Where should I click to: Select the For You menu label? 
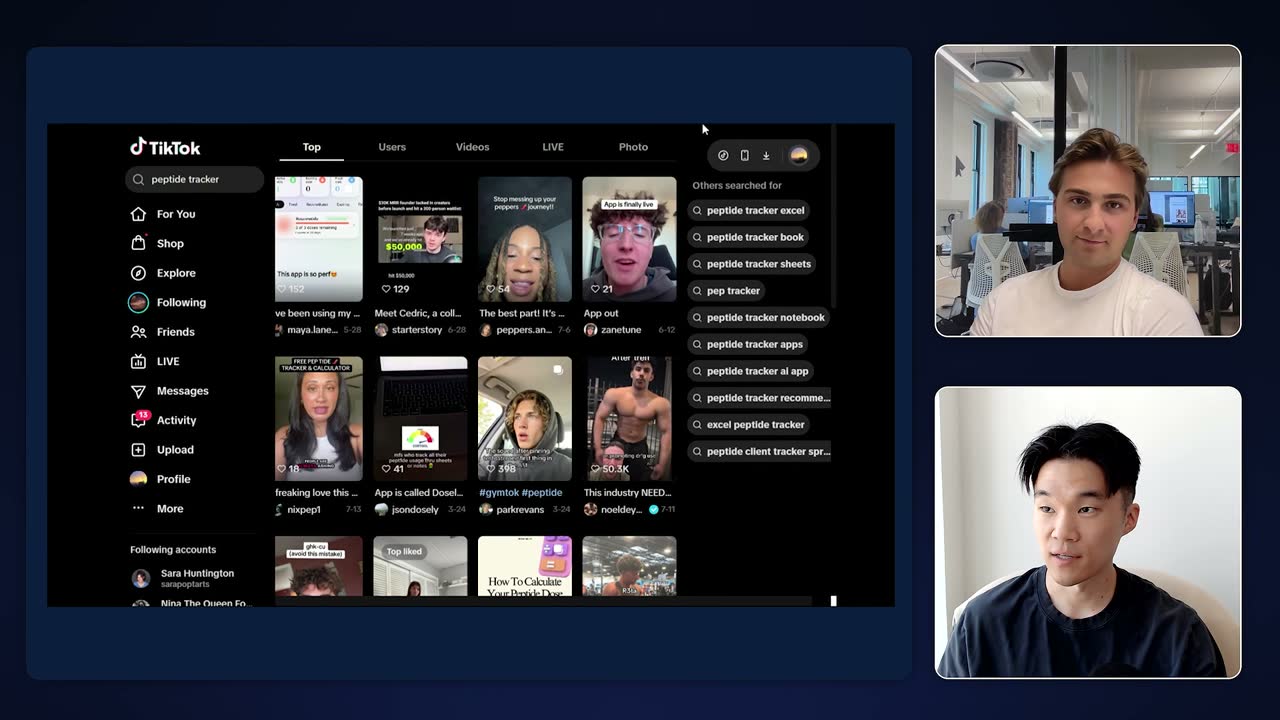176,214
